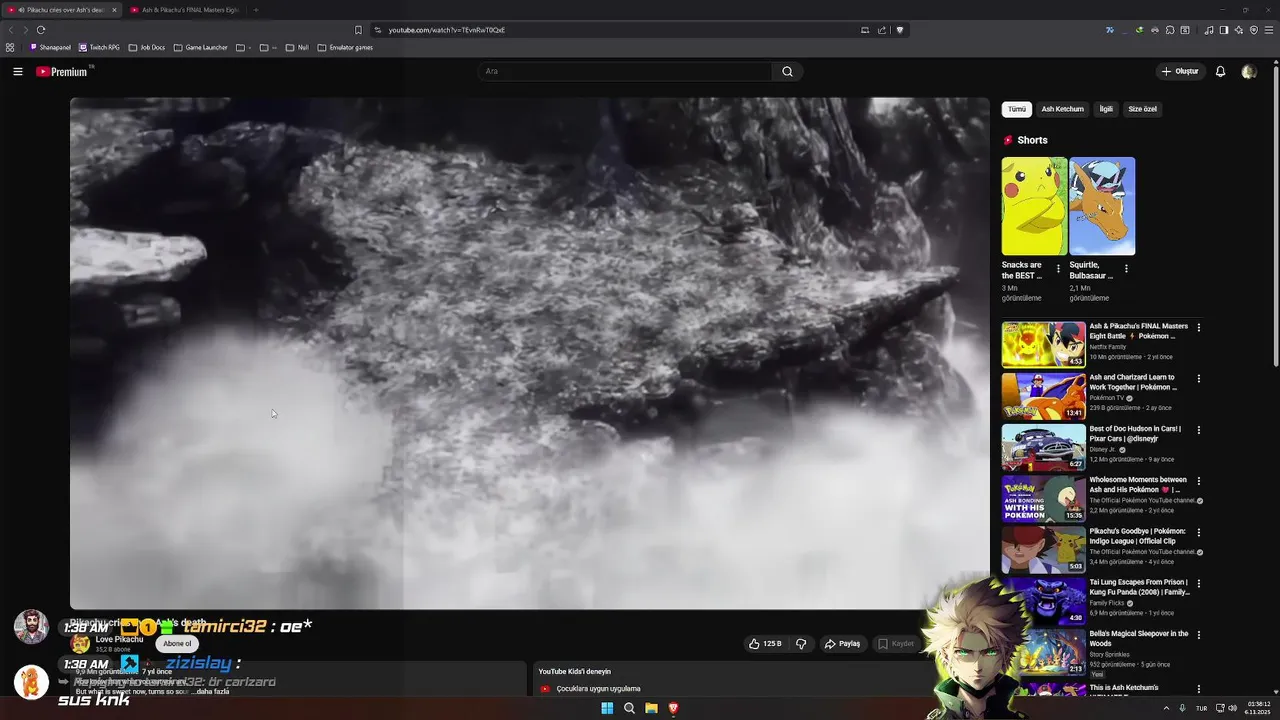Image resolution: width=1280 pixels, height=720 pixels.
Task: Like the video with thumbs up
Action: (765, 644)
